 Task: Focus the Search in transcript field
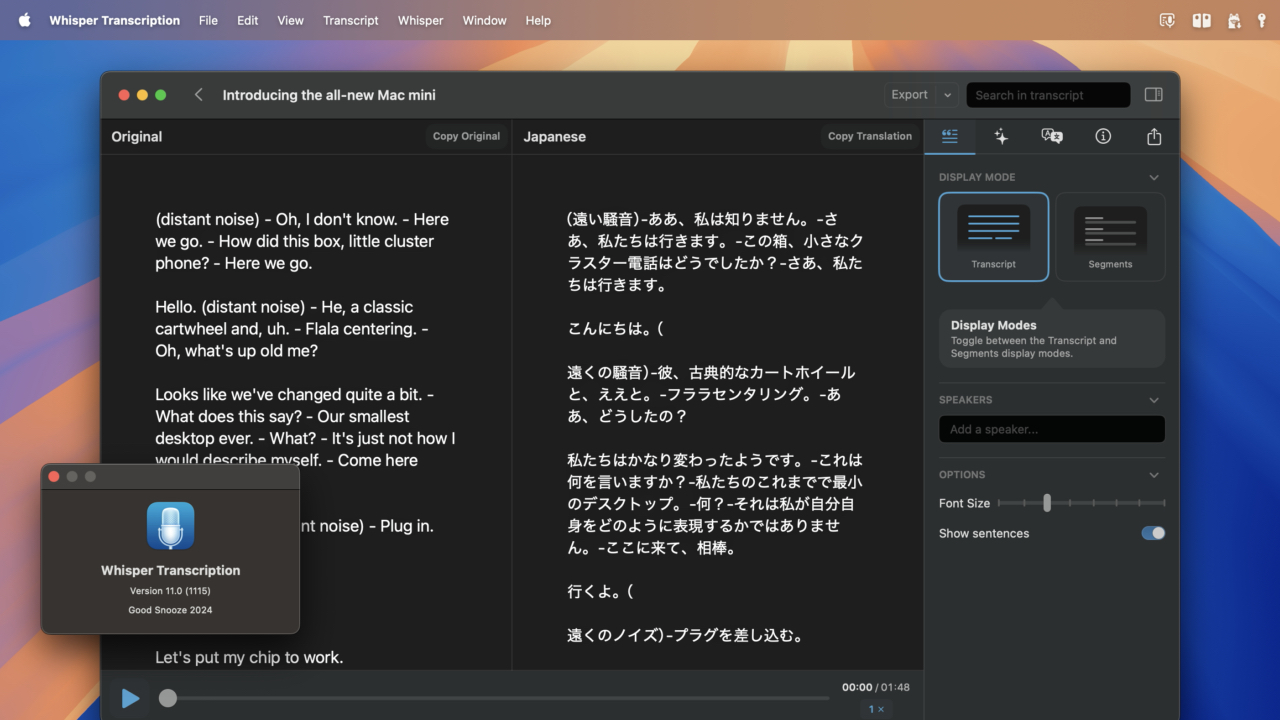point(1048,95)
